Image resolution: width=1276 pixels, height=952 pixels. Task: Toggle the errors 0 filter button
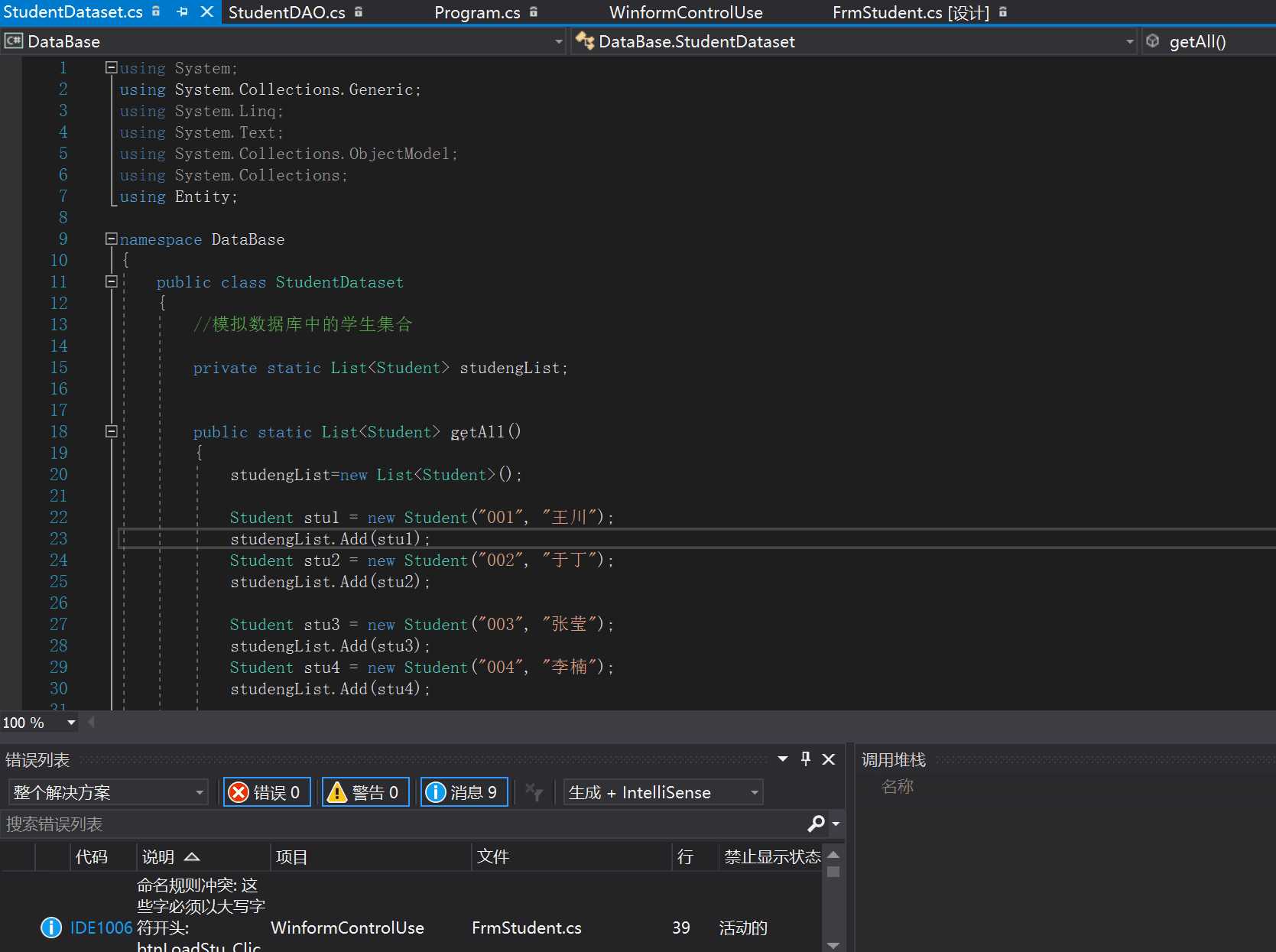coord(266,792)
